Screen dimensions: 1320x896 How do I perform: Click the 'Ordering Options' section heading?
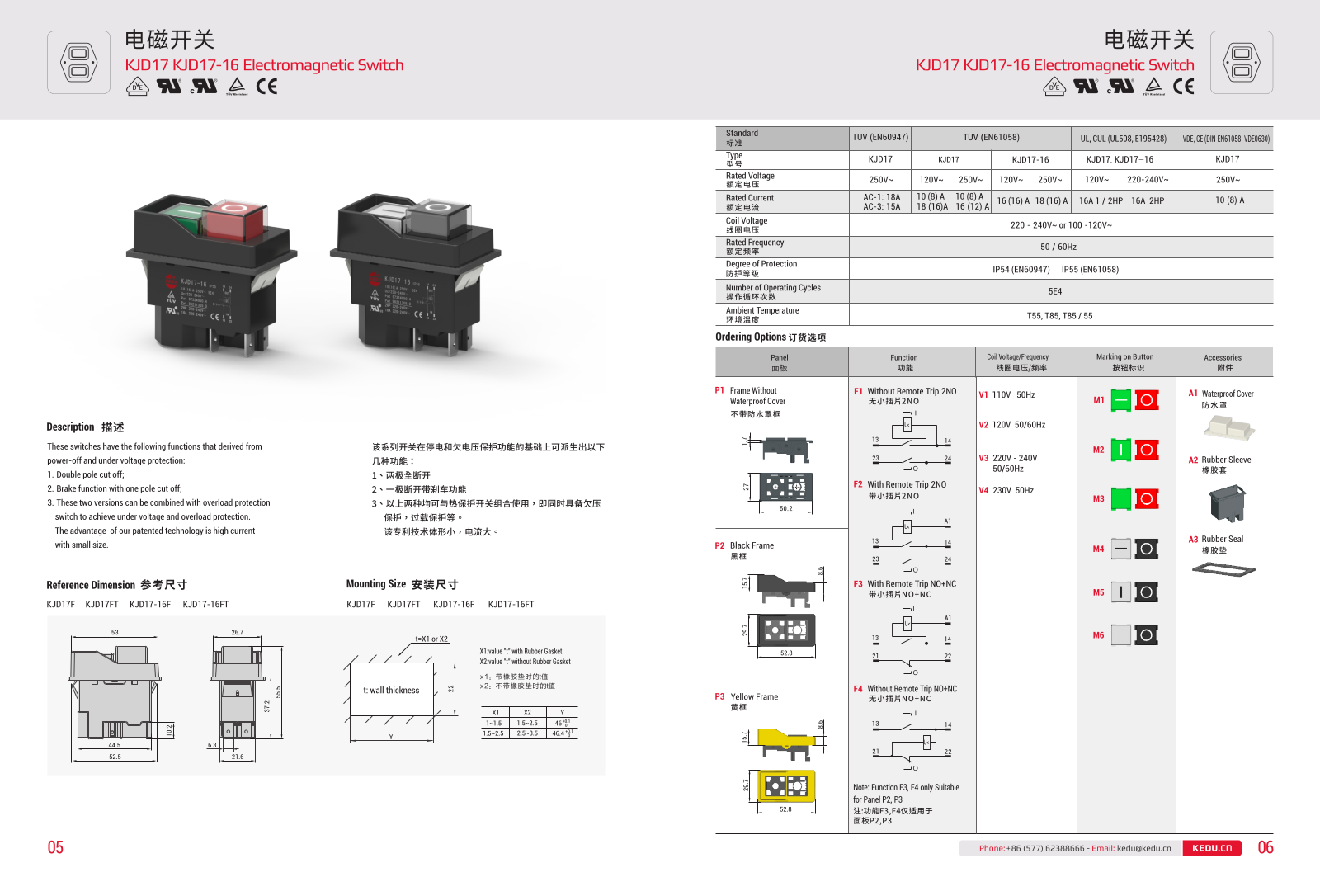[771, 337]
